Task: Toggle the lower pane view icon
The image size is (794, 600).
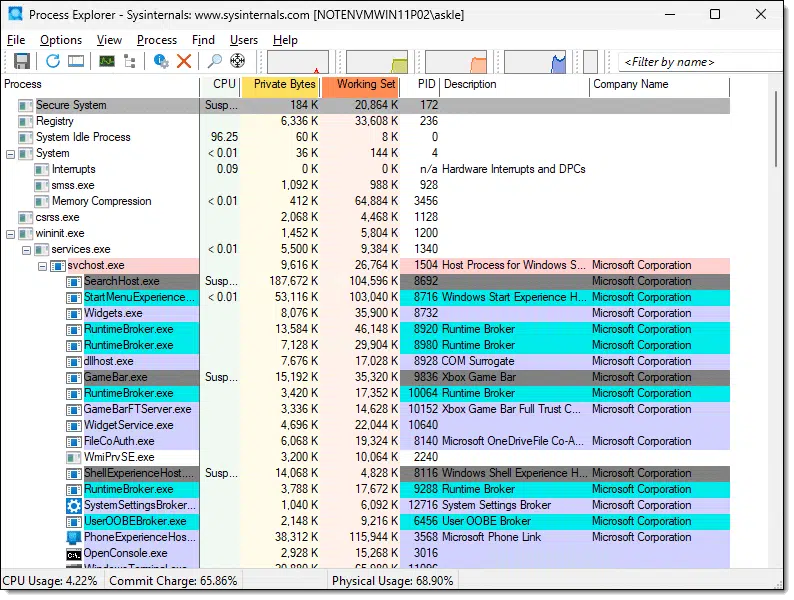Action: pyautogui.click(x=76, y=61)
